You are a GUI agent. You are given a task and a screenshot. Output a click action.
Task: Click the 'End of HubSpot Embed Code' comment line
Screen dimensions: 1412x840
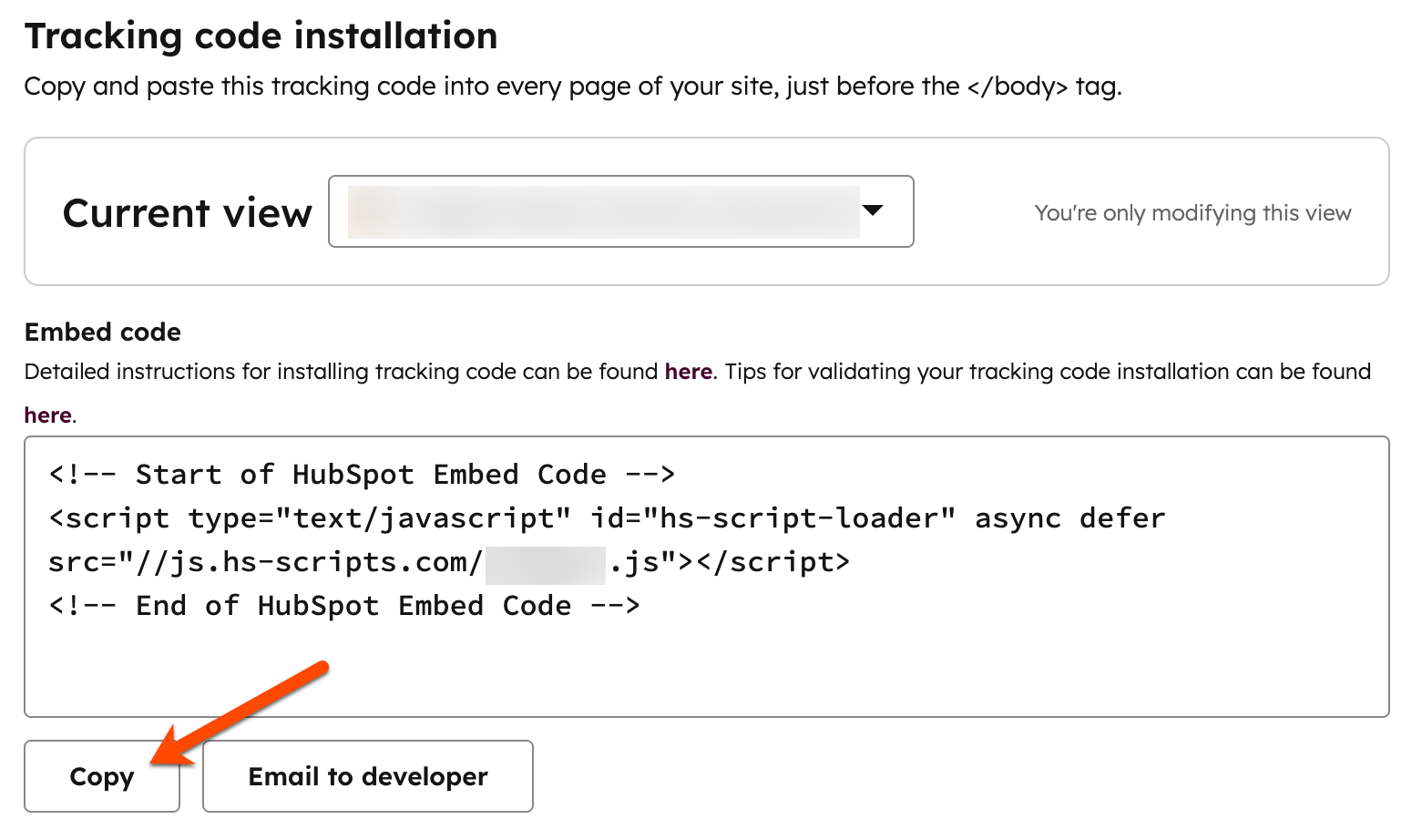[344, 605]
